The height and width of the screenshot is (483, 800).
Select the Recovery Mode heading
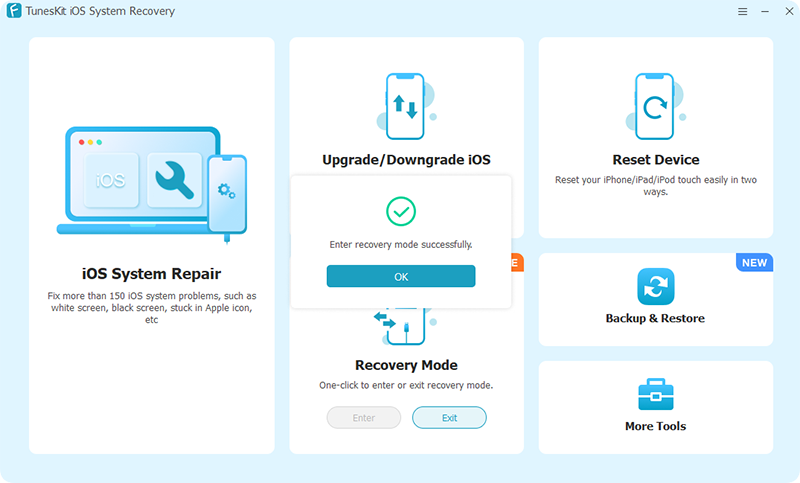[406, 365]
